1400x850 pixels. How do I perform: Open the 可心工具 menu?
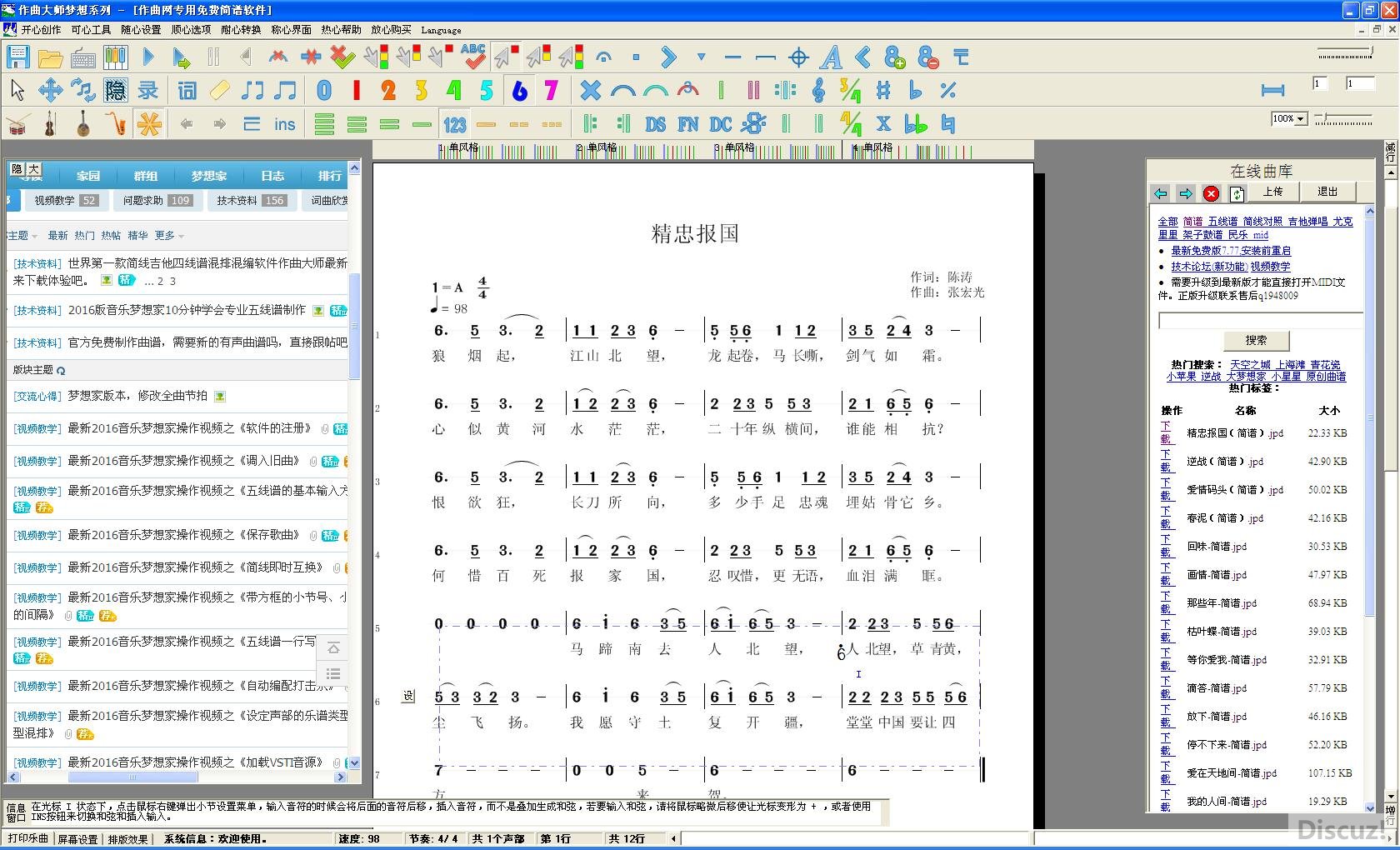pyautogui.click(x=91, y=29)
